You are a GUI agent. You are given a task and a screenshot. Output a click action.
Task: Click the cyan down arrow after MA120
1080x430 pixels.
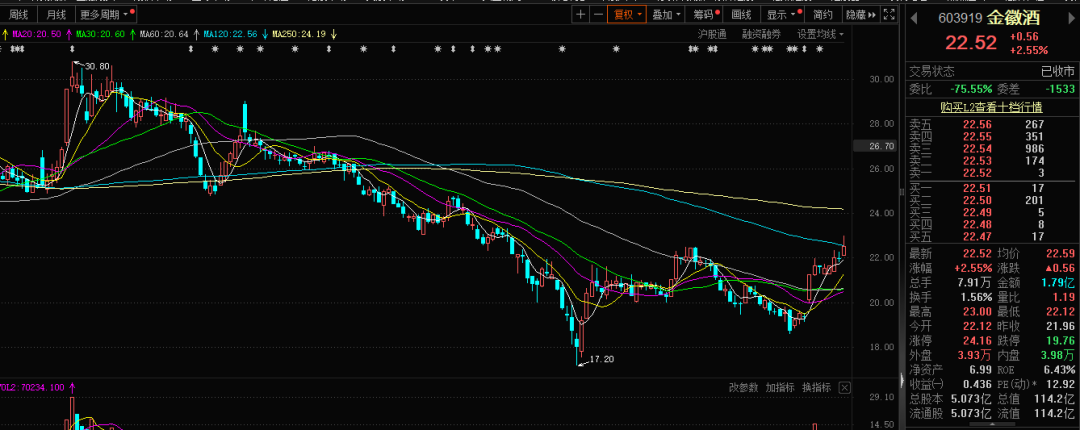coord(264,34)
